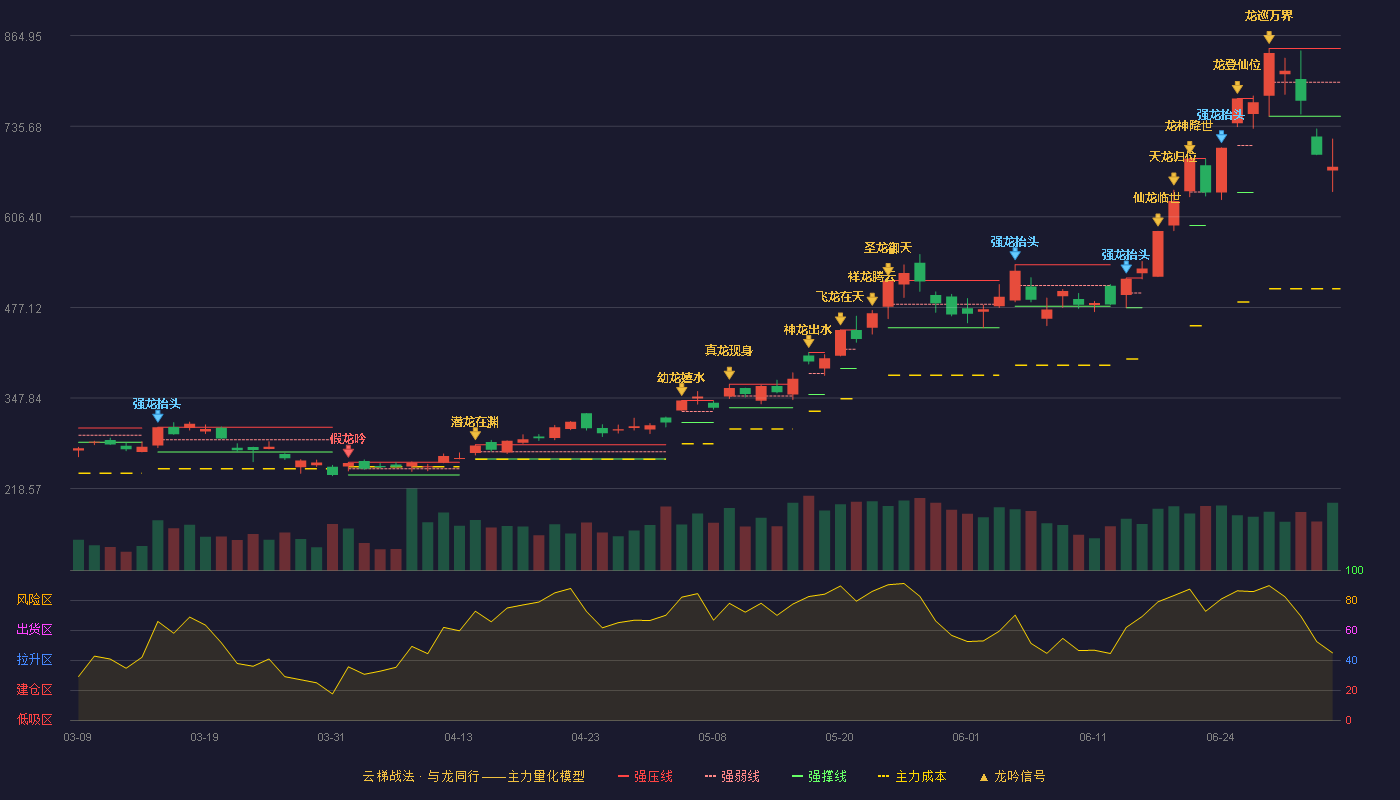The height and width of the screenshot is (800, 1400).
Task: Click the 风险区 zone label
Action: (x=34, y=600)
